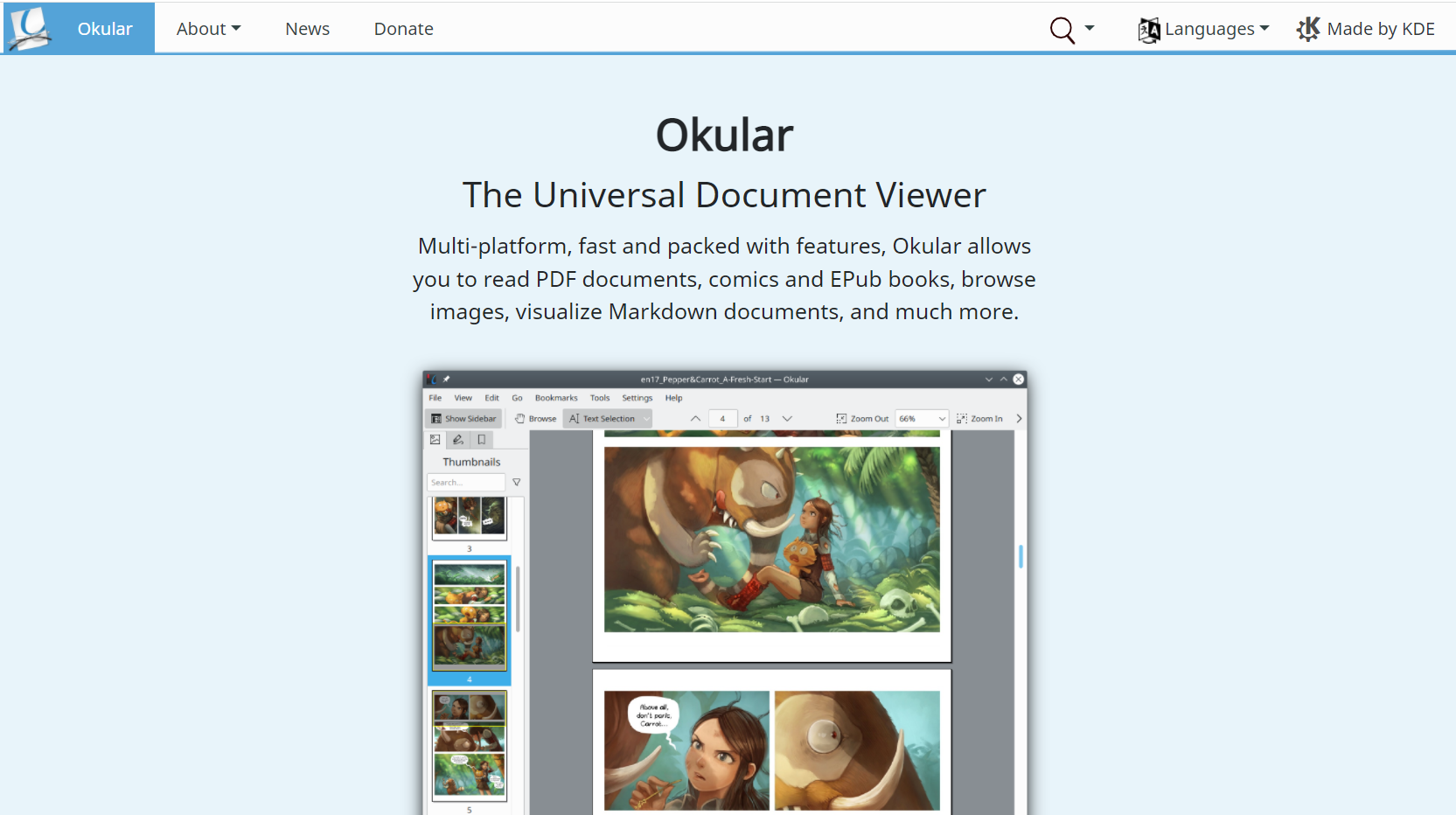Click the Help menu in screenshot
Screen dimensions: 1456x815
[673, 398]
